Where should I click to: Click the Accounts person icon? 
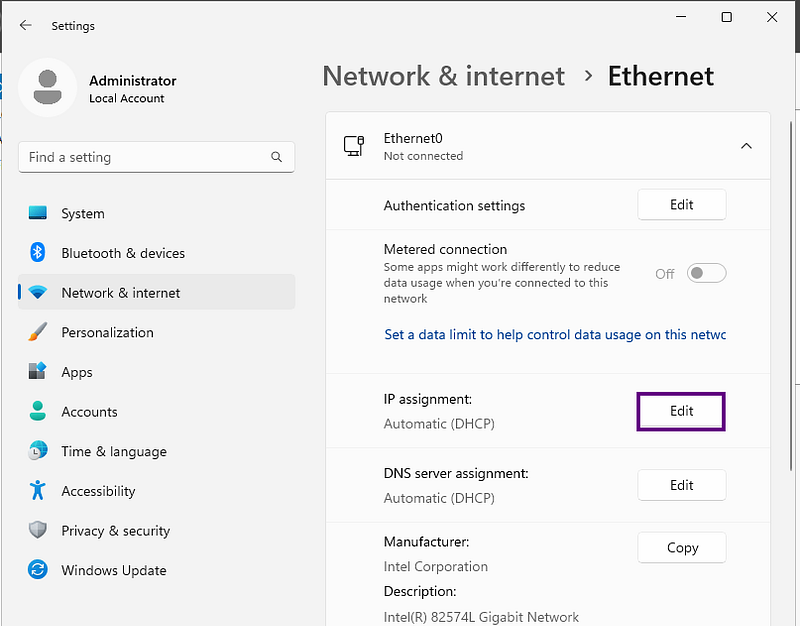pyautogui.click(x=38, y=411)
